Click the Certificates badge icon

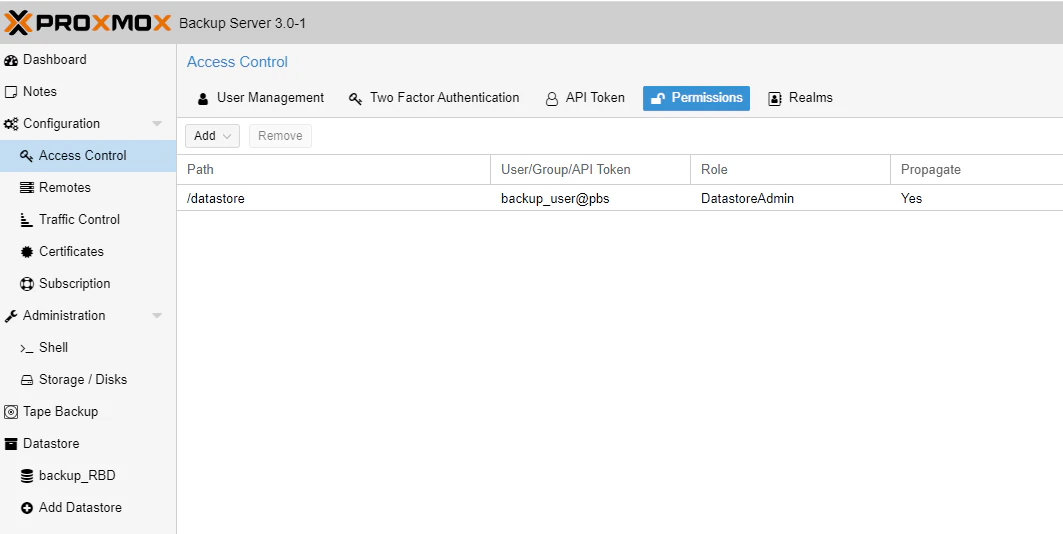point(26,252)
